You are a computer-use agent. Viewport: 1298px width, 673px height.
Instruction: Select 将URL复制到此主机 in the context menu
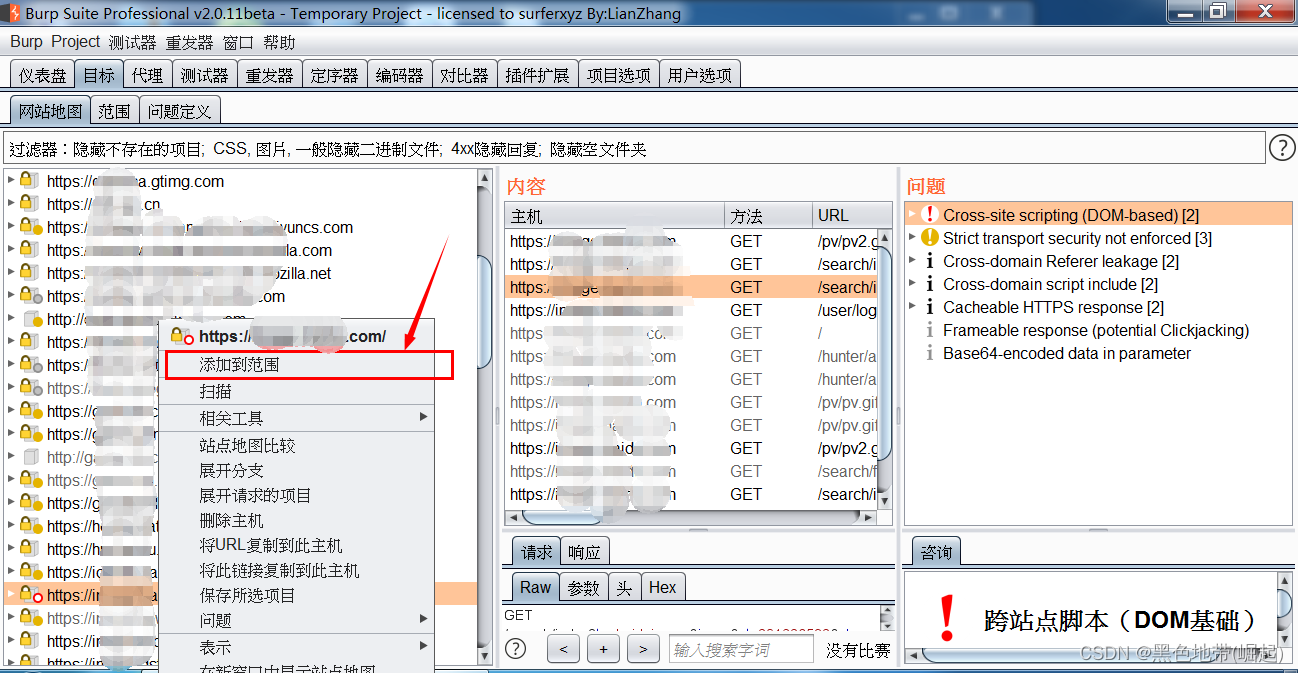[x=297, y=545]
